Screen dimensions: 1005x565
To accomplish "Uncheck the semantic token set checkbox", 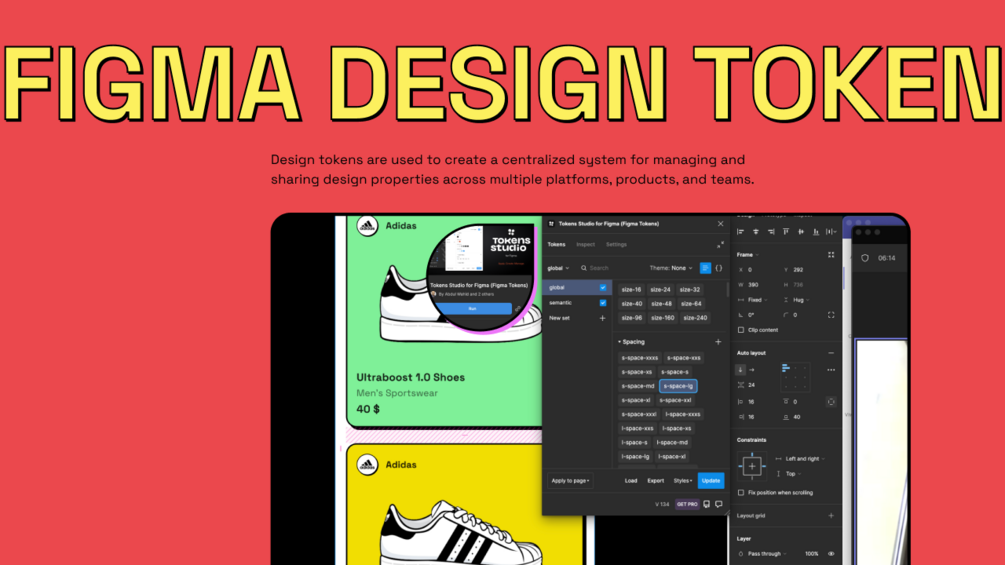I will [x=602, y=303].
